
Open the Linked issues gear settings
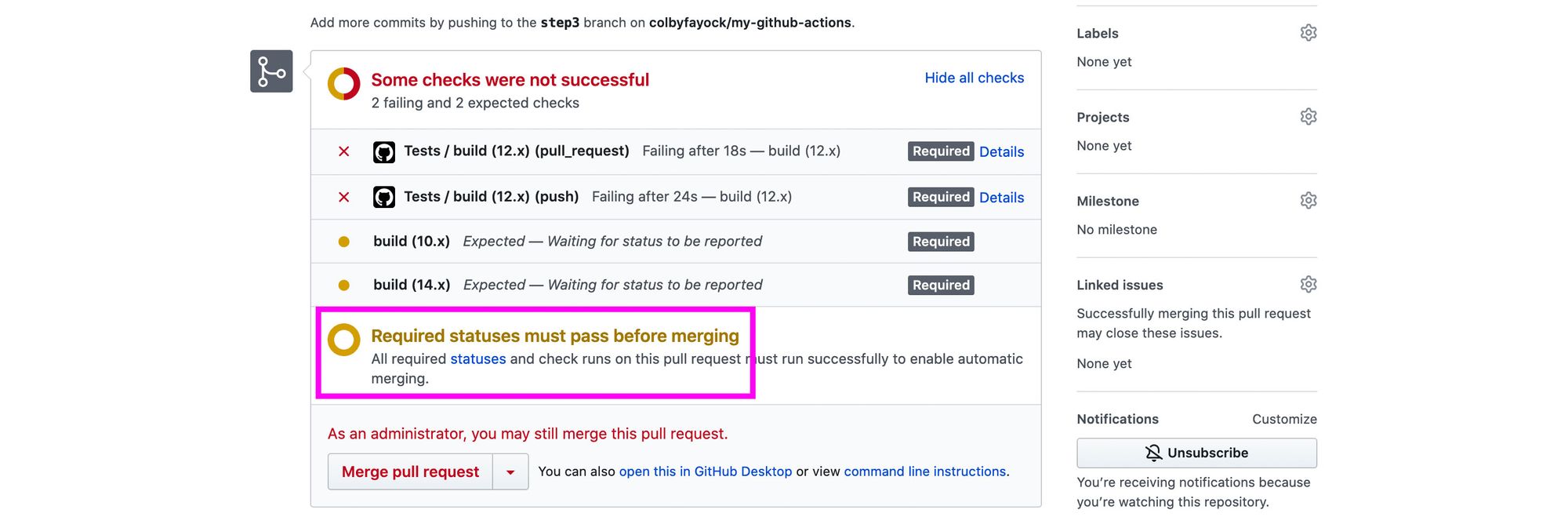1308,285
